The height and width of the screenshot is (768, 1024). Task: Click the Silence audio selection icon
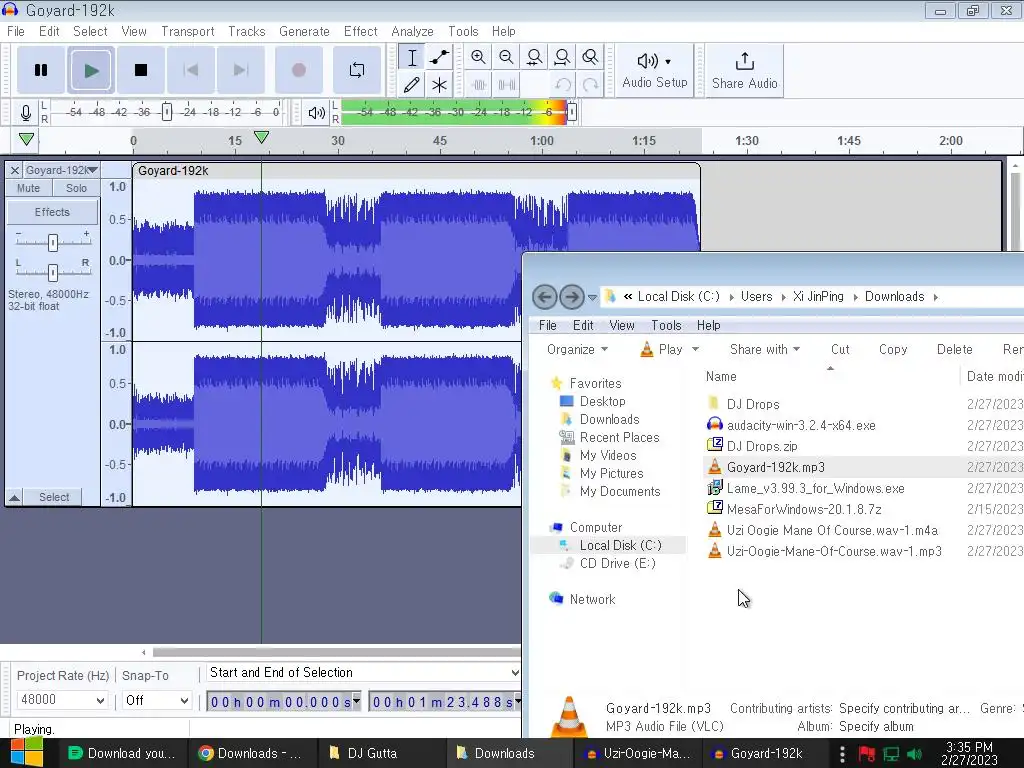[x=506, y=85]
